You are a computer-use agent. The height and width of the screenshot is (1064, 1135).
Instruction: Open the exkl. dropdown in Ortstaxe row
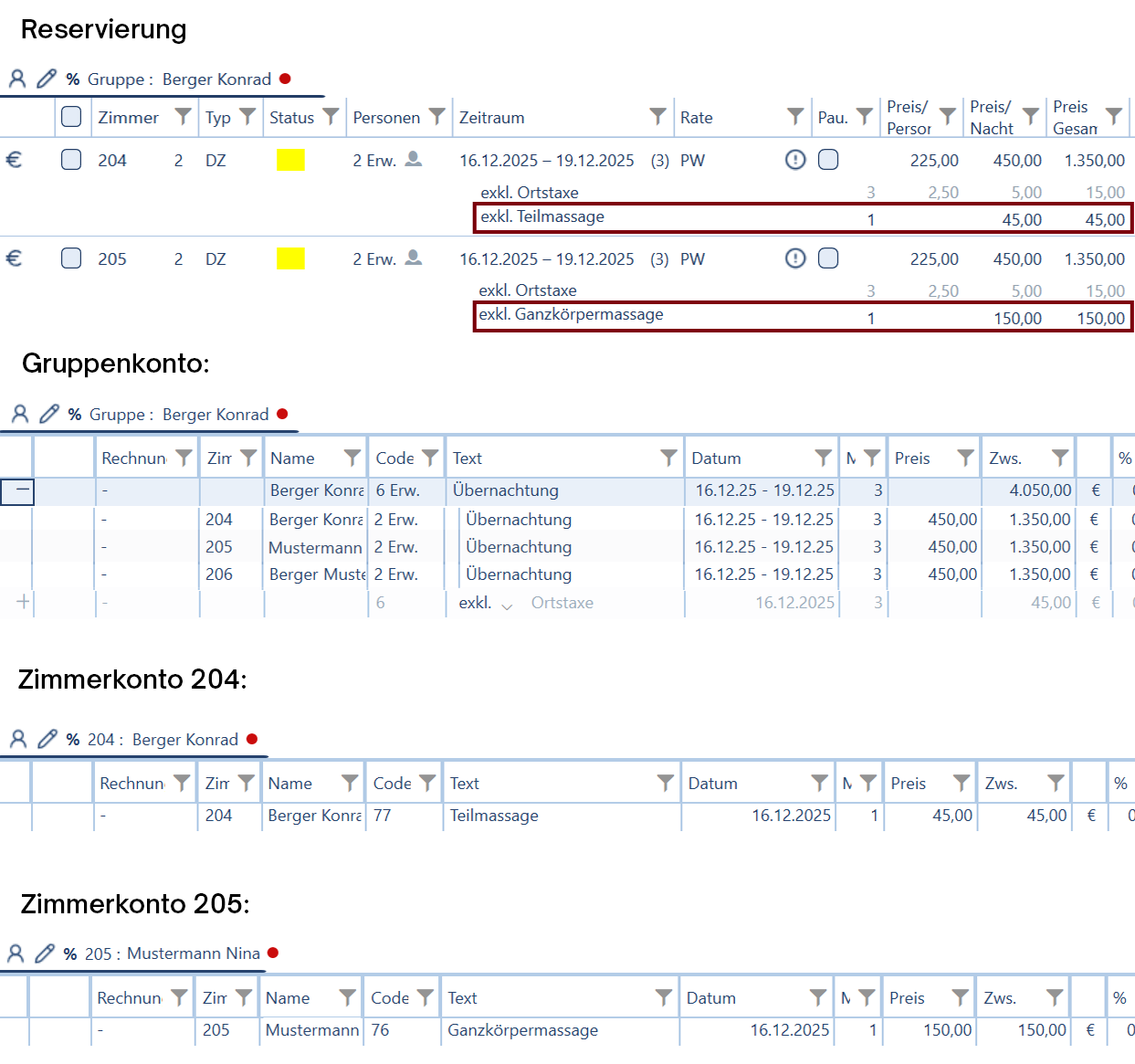[x=507, y=605]
